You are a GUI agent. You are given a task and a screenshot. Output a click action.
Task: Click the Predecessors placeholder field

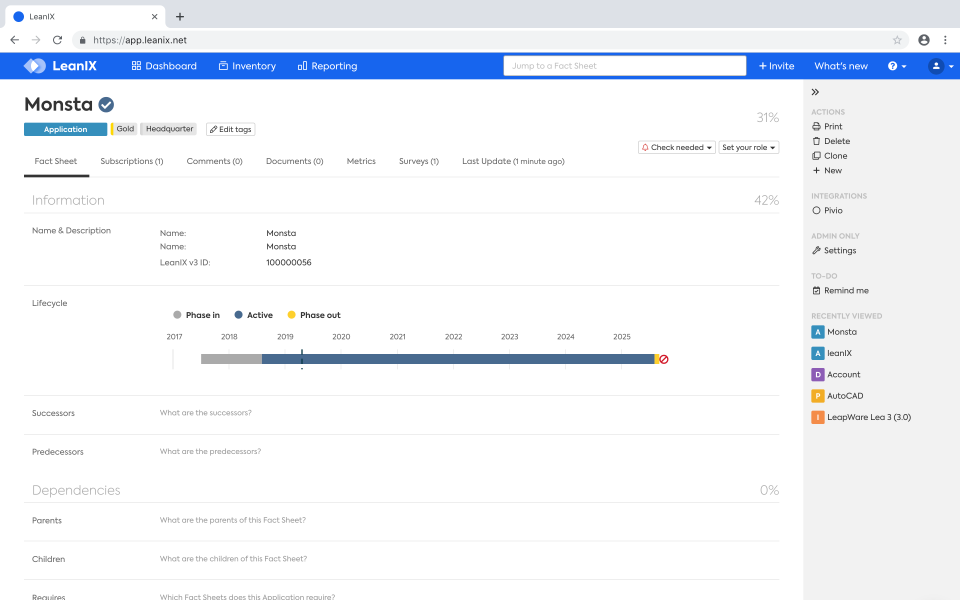click(x=210, y=451)
